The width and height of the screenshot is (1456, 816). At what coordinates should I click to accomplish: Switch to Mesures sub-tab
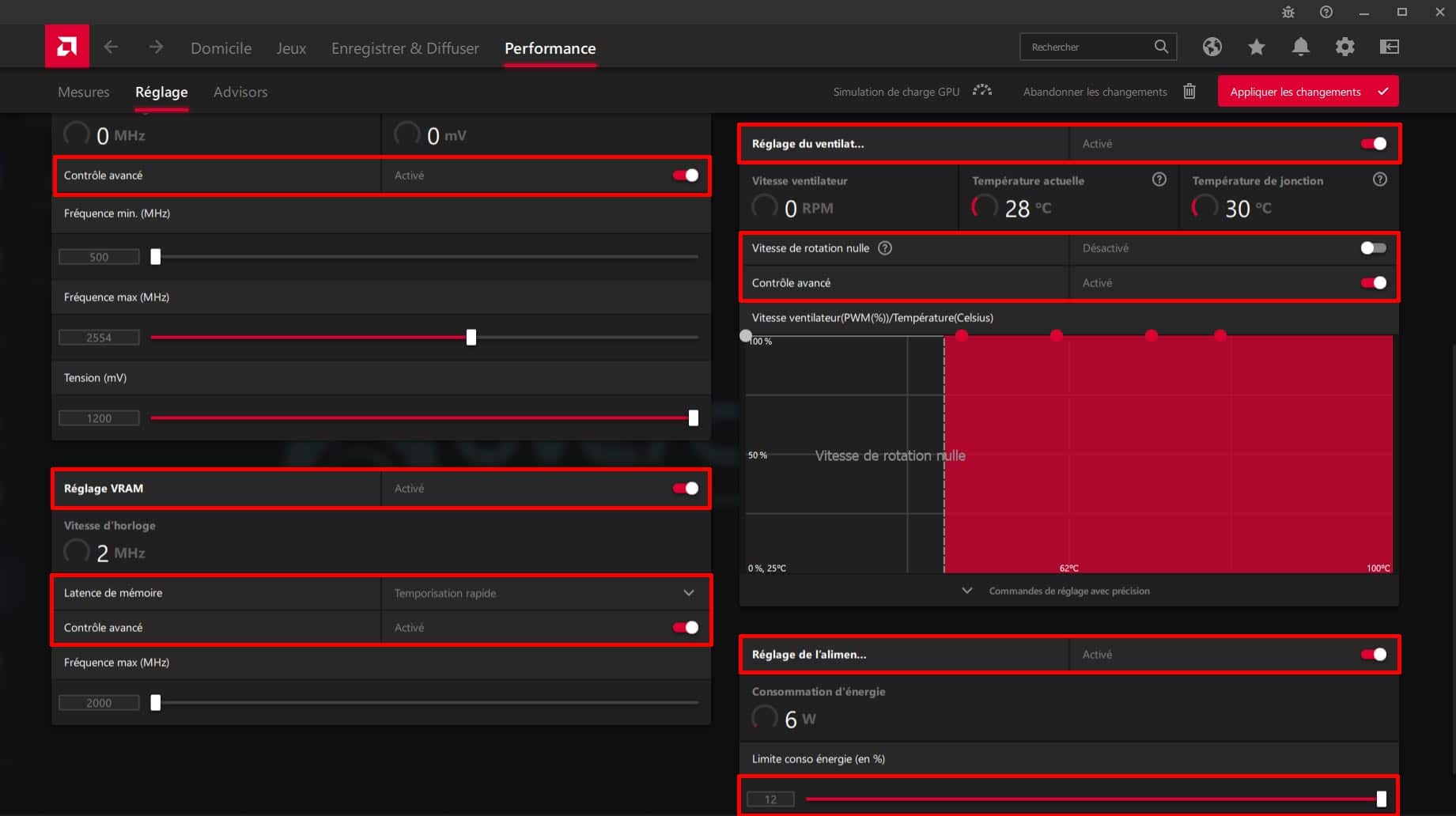(x=84, y=92)
